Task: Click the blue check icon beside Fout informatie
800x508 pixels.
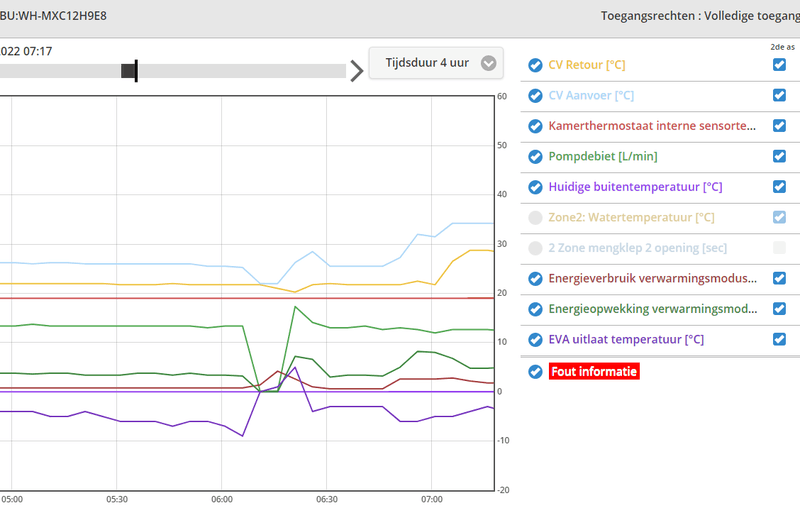Action: click(536, 371)
